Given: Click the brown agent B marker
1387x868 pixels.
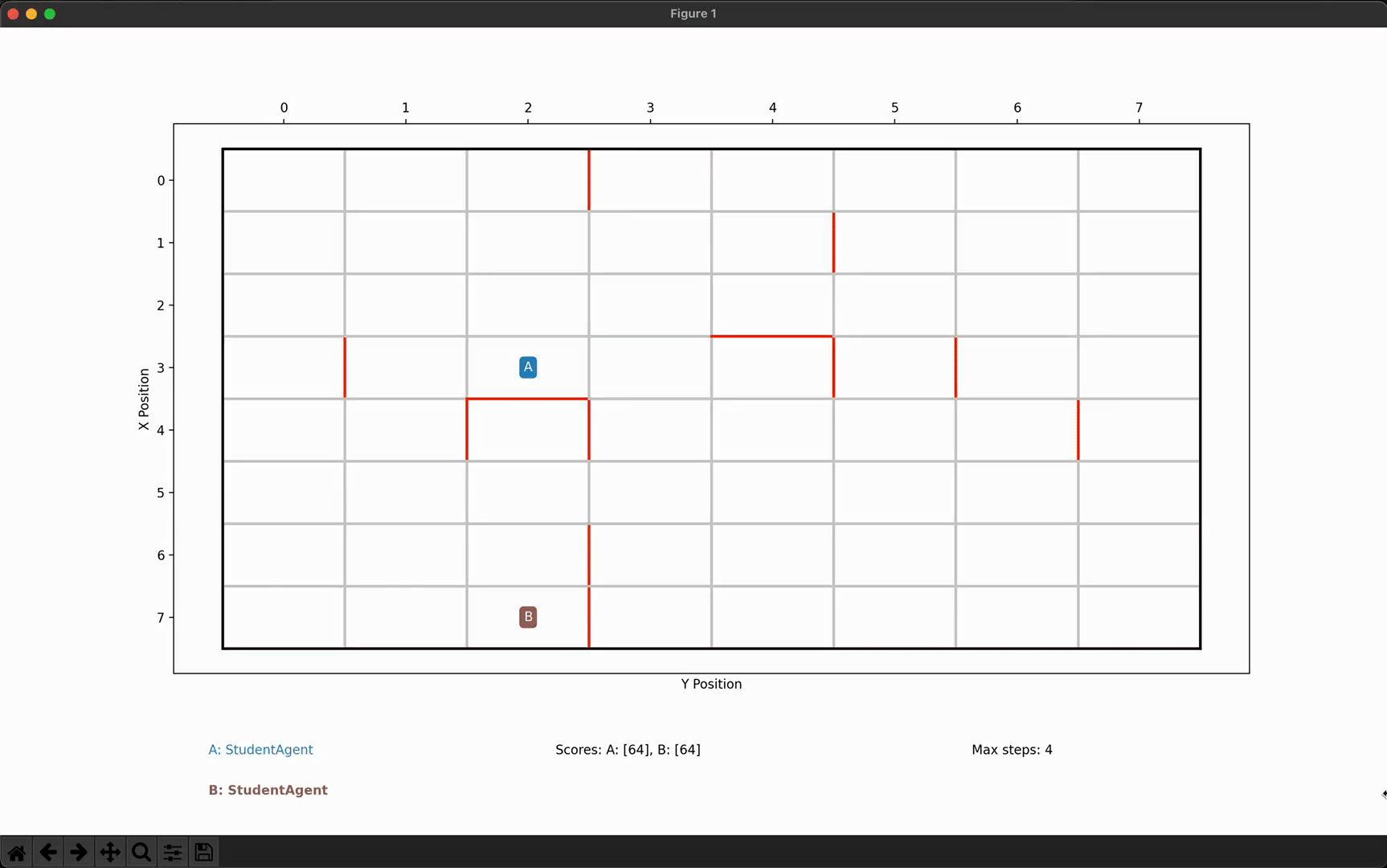Looking at the screenshot, I should coord(528,617).
